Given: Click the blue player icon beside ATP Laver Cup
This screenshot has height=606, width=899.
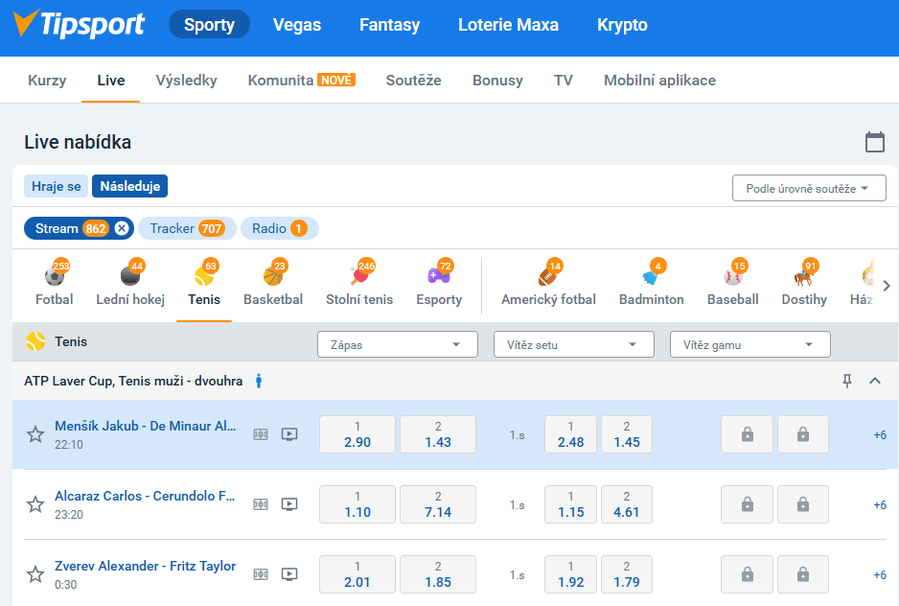Looking at the screenshot, I should (x=259, y=381).
